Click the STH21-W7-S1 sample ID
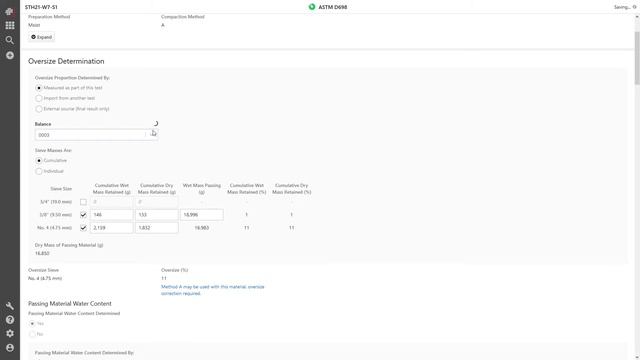Image resolution: width=640 pixels, height=360 pixels. click(x=41, y=7)
